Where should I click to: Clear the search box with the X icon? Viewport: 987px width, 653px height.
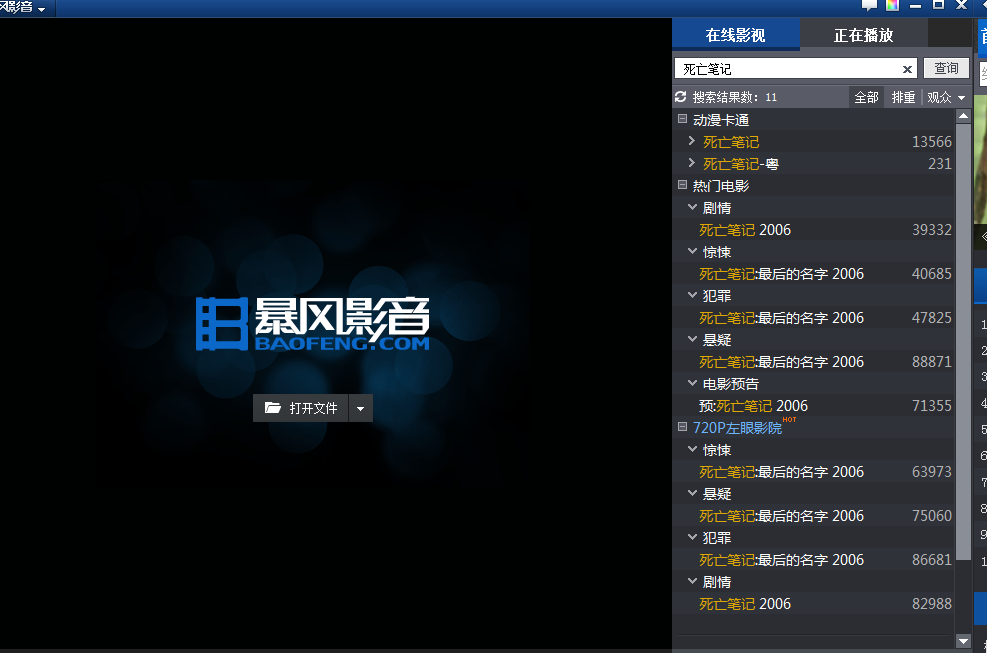coord(908,69)
